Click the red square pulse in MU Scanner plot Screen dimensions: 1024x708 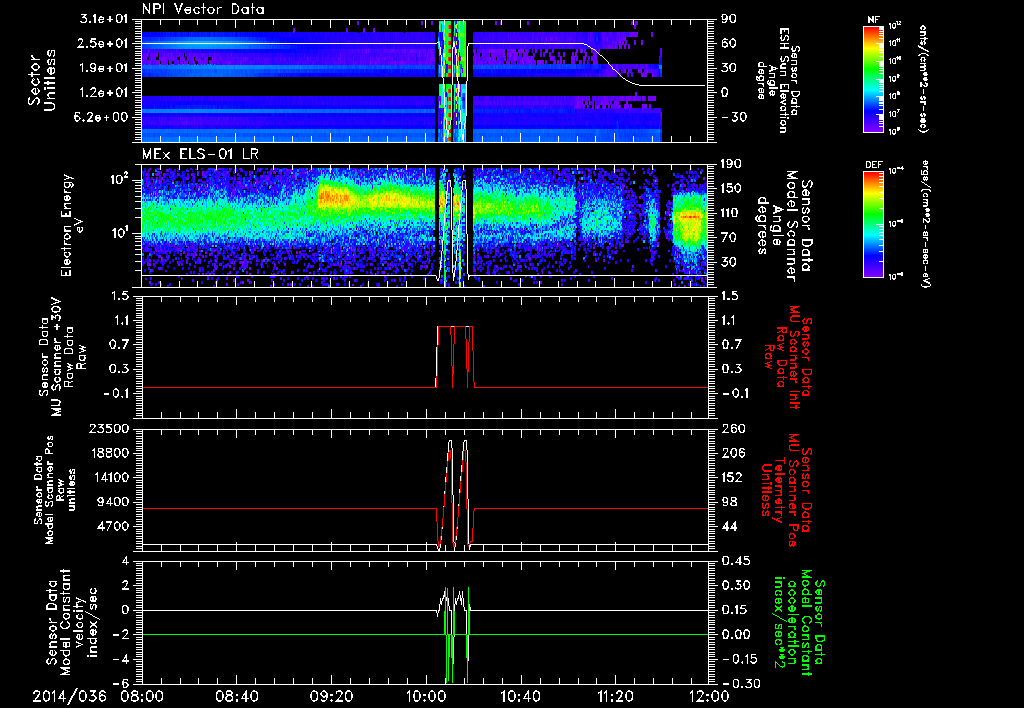click(455, 357)
